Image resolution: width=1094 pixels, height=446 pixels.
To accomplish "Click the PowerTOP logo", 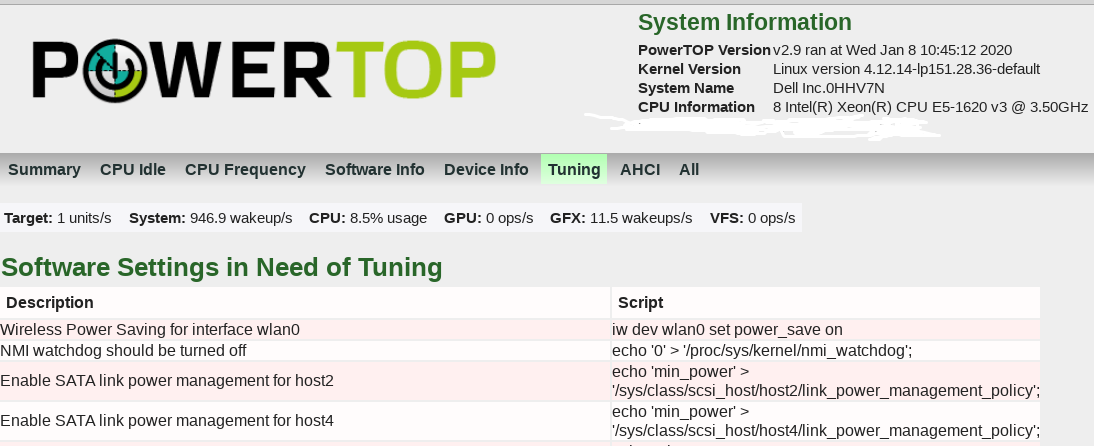I will 263,72.
